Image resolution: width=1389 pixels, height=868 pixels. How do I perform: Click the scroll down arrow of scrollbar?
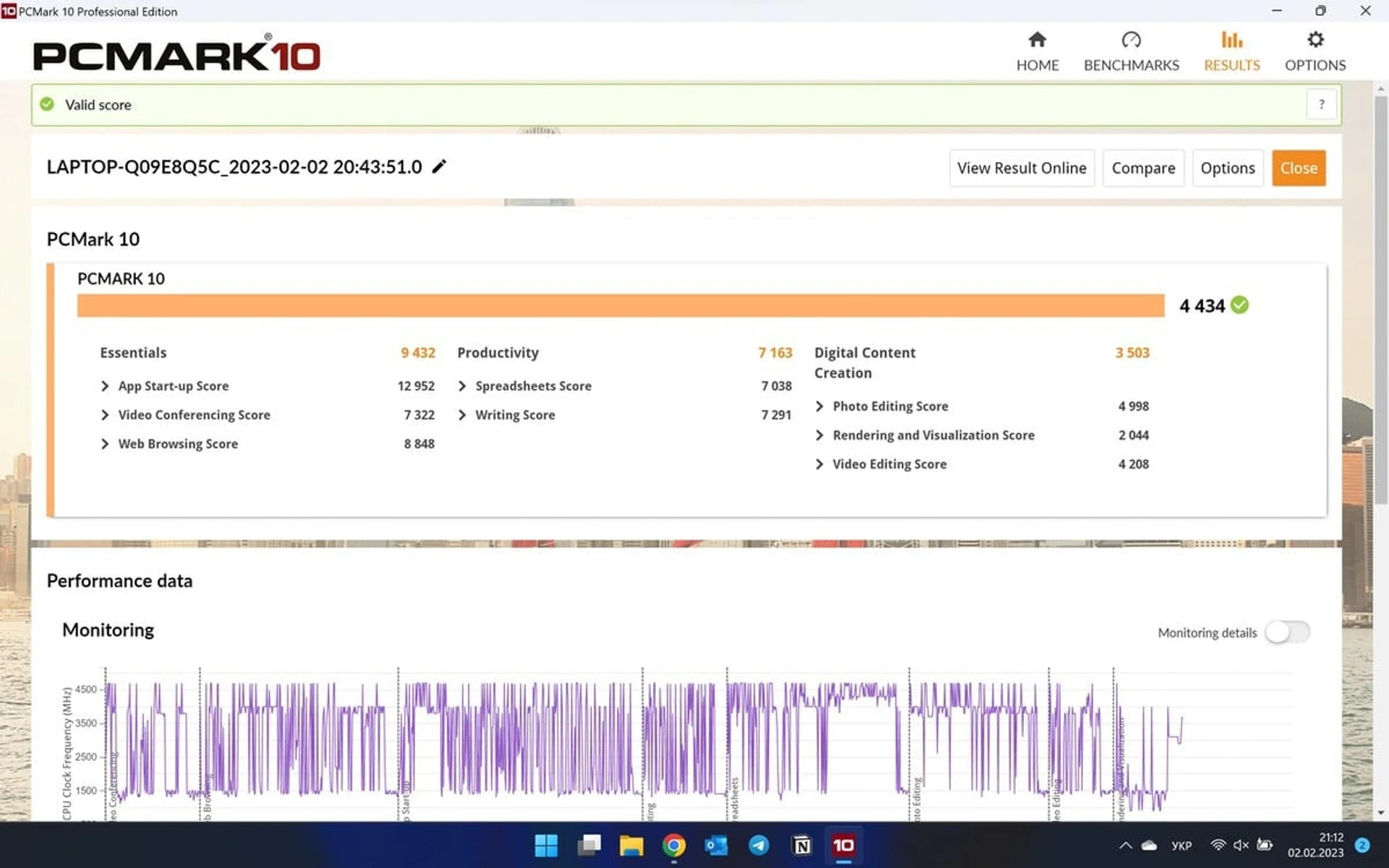tap(1380, 812)
